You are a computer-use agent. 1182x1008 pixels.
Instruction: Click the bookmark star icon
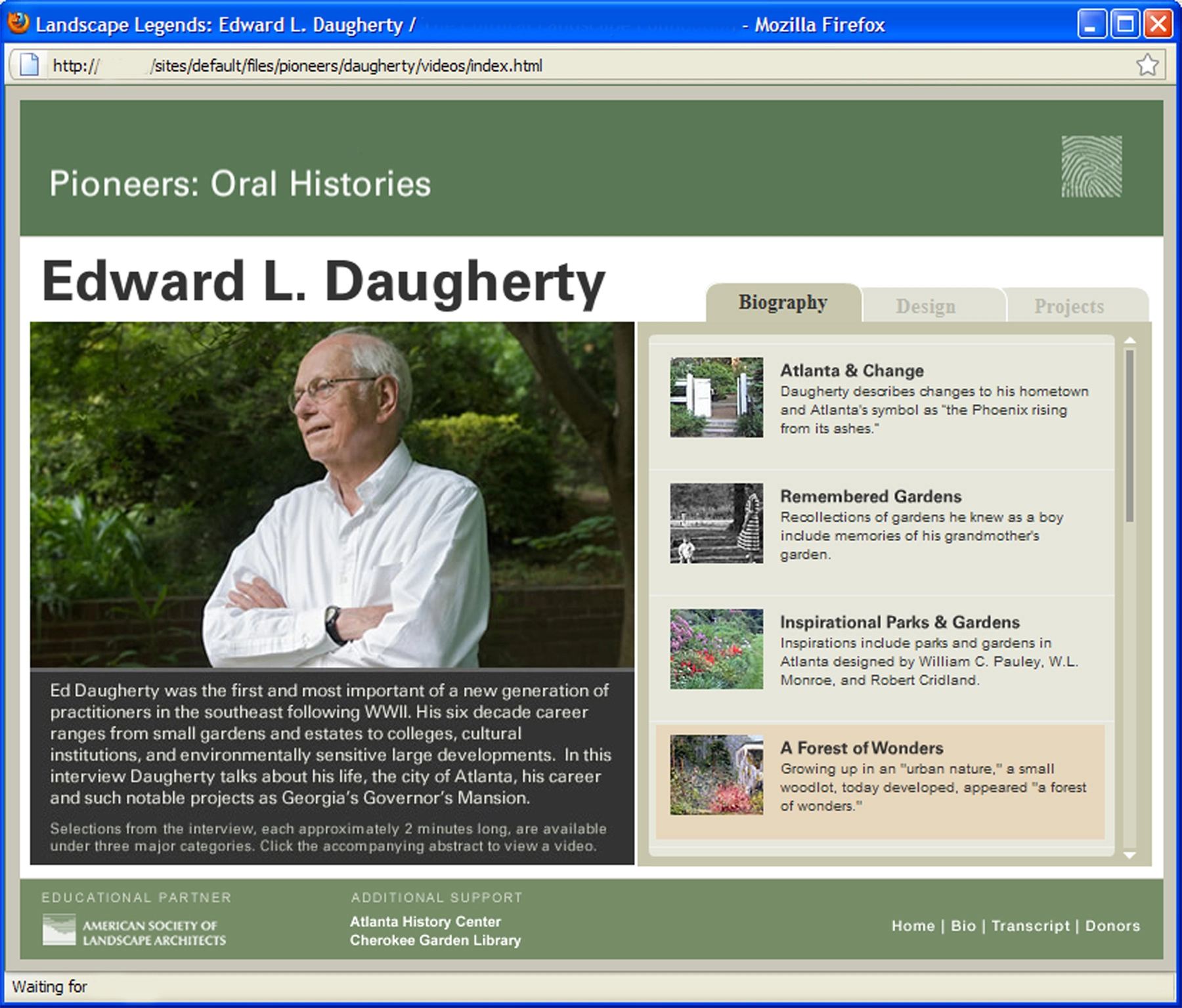coord(1147,65)
